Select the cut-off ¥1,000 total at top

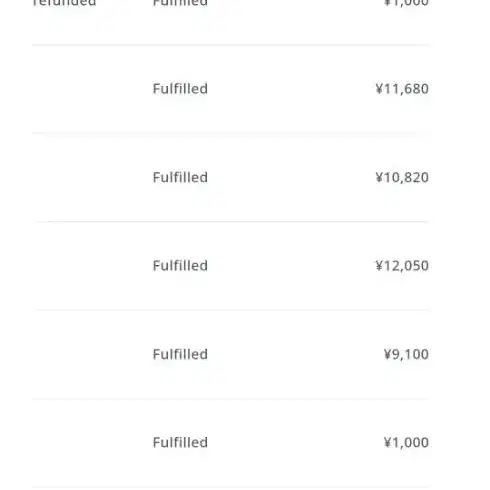pos(406,3)
